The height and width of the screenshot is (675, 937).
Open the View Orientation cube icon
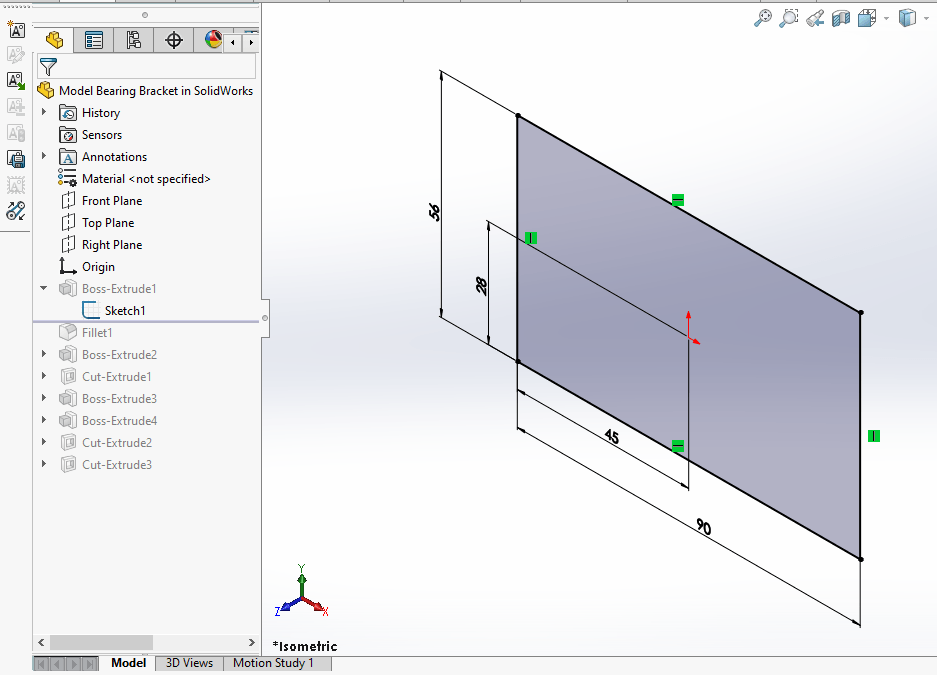pyautogui.click(x=866, y=18)
